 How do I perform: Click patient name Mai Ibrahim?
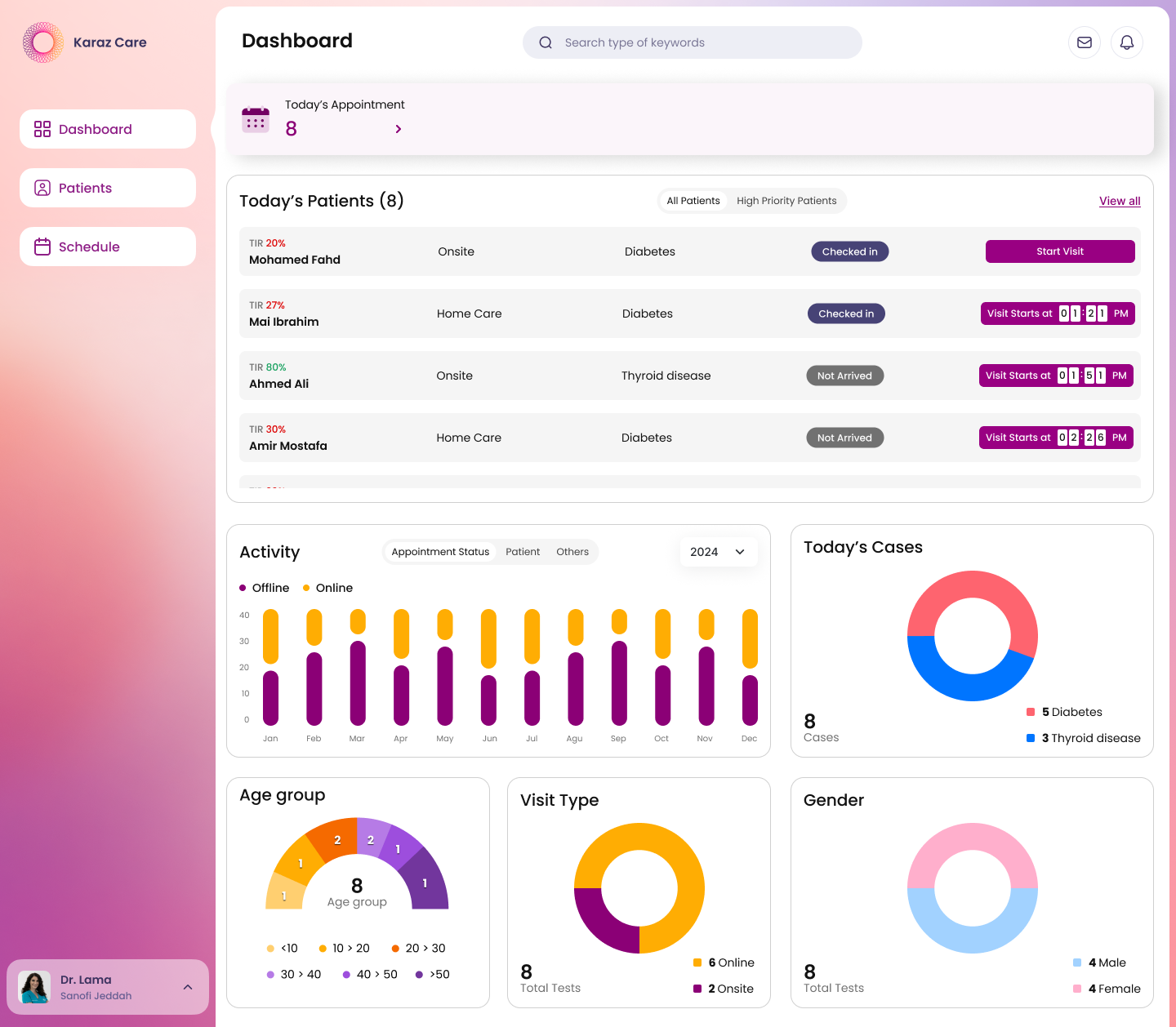(284, 322)
